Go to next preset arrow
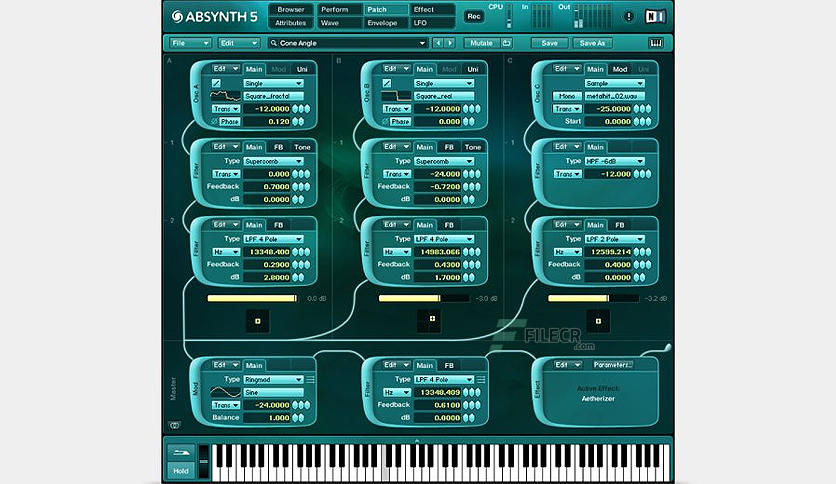This screenshot has width=836, height=484. (x=450, y=43)
